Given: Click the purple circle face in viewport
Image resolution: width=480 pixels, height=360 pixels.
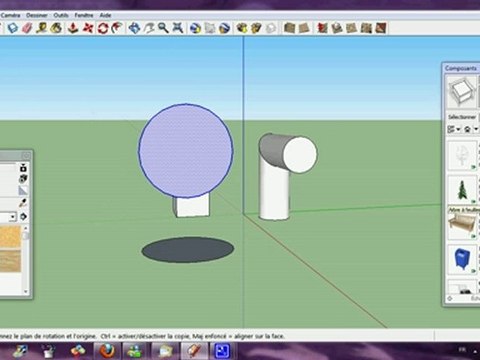Looking at the screenshot, I should (186, 151).
